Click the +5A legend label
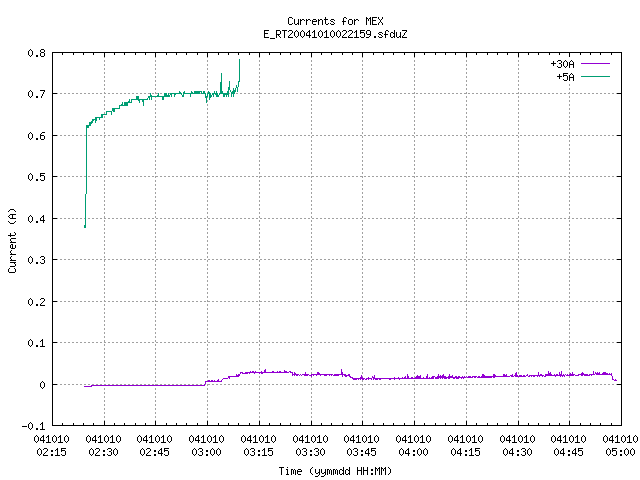 tap(565, 77)
